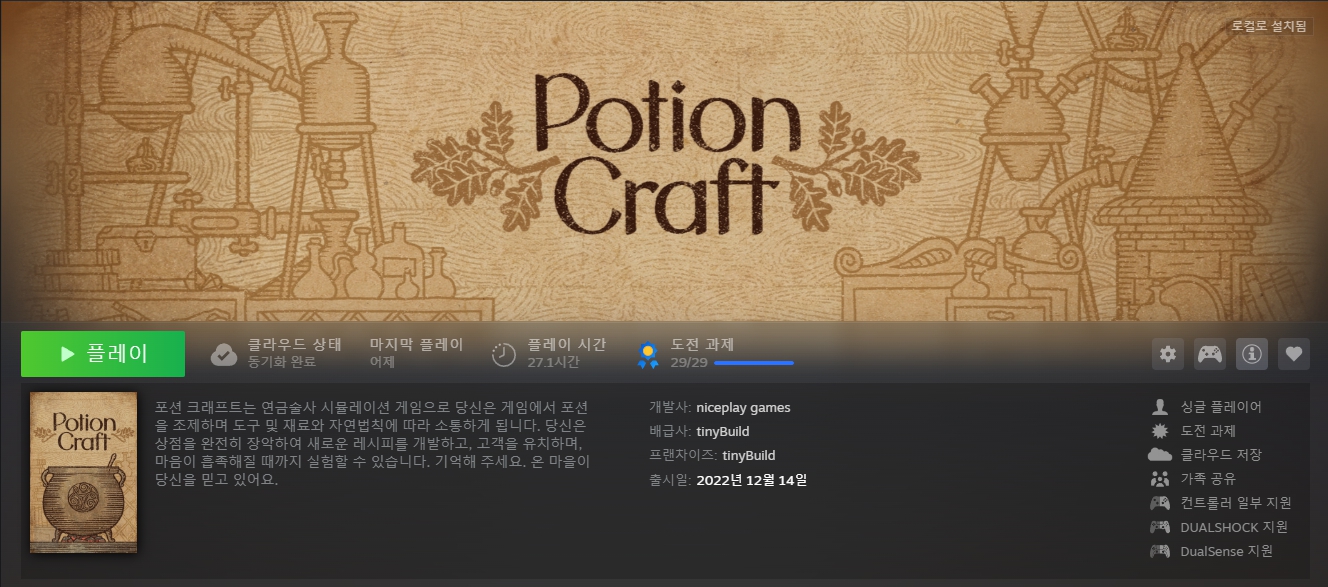The height and width of the screenshot is (587, 1328).
Task: Click the 가족 공유 family icon
Action: click(x=1160, y=479)
